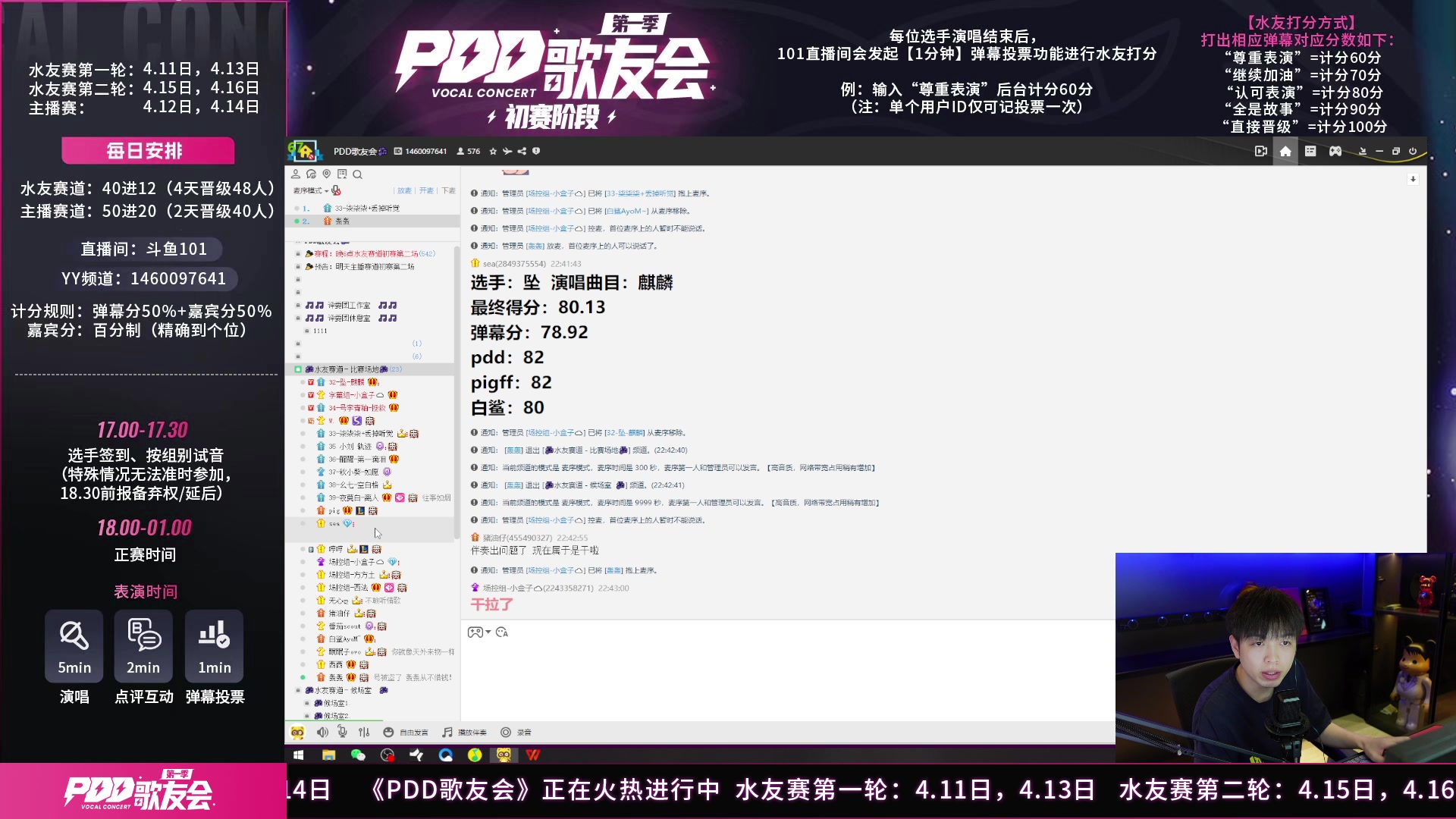Click the channel avatar logo
This screenshot has height=819, width=1456.
click(x=304, y=151)
